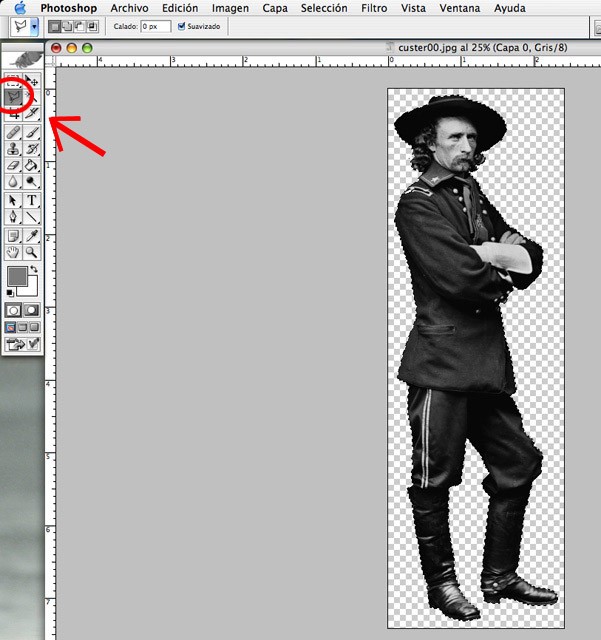Select the Hand tool

tap(14, 254)
